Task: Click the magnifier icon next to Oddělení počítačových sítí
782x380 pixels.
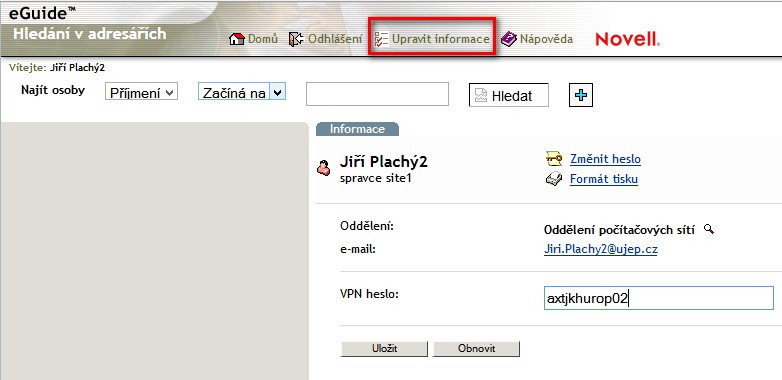Action: point(709,229)
